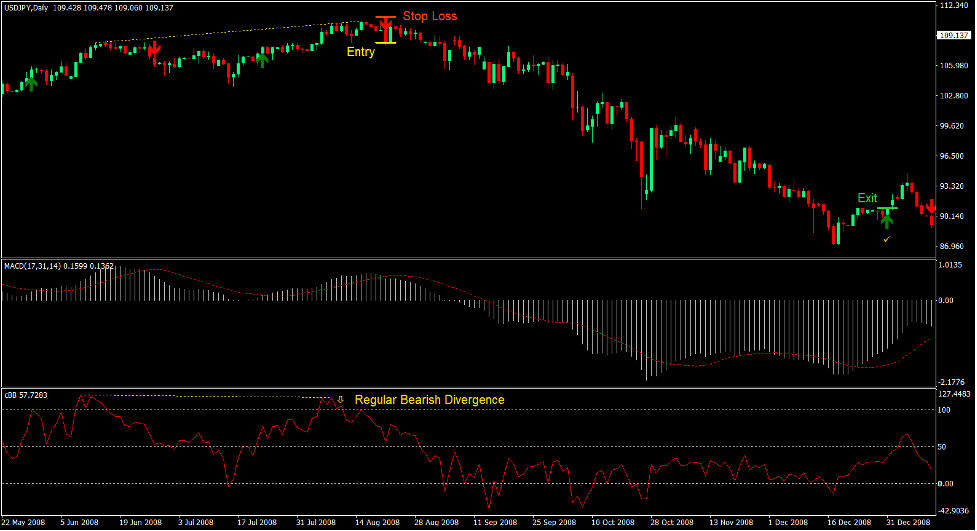Click the highlighted 109.137 current price tag
The height and width of the screenshot is (531, 977).
[954, 35]
